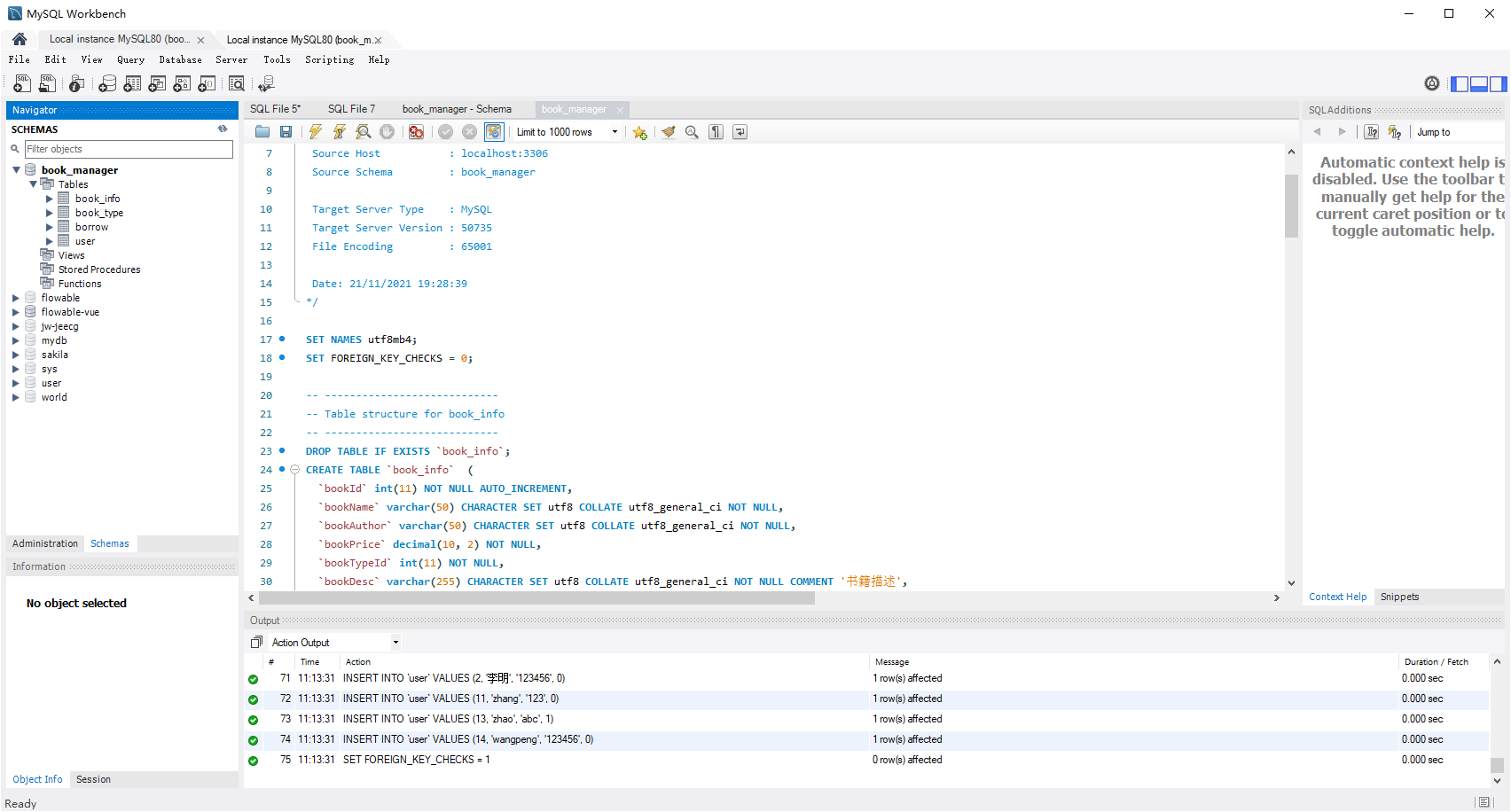1511x812 pixels.
Task: Open the Administration tab in Navigator
Action: tap(45, 543)
